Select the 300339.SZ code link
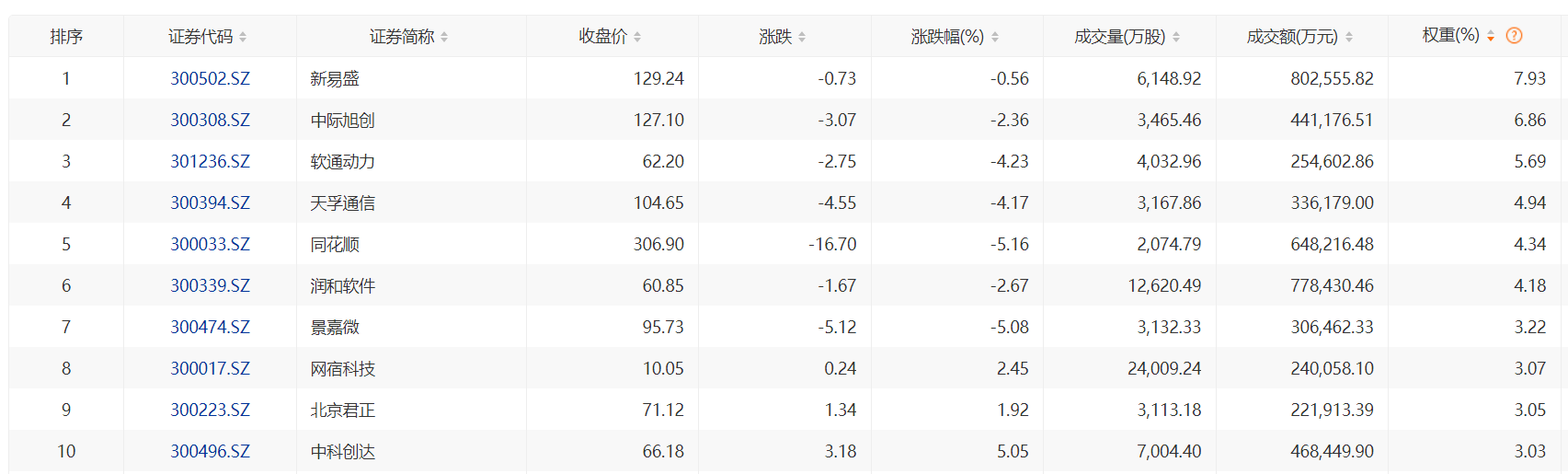This screenshot has width=1568, height=474. click(x=210, y=286)
